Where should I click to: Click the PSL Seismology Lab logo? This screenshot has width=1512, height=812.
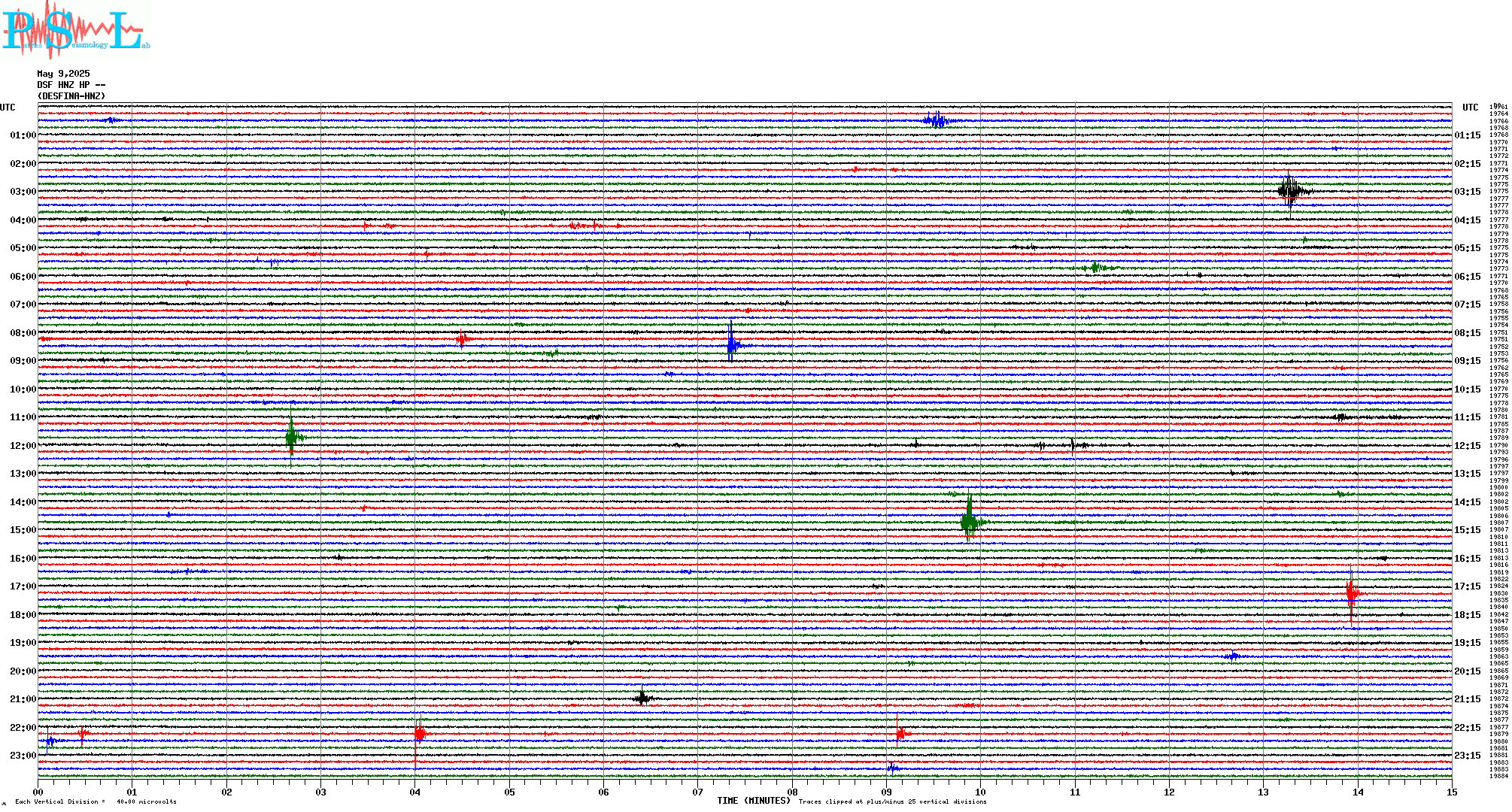(x=75, y=29)
